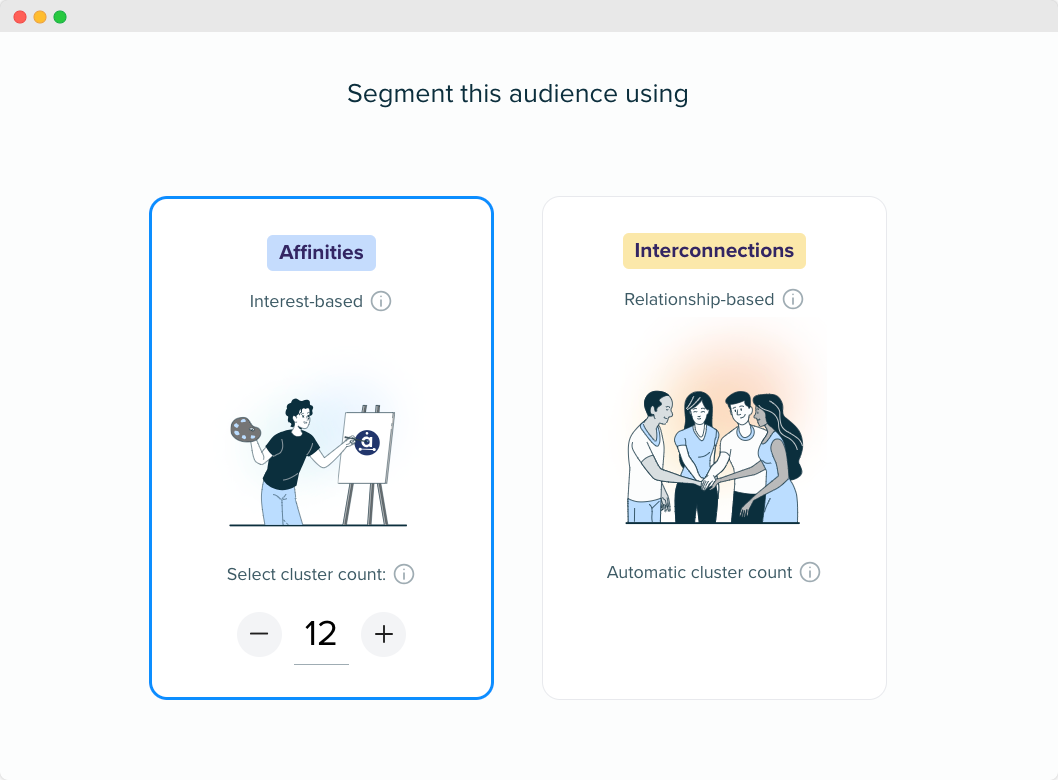Image resolution: width=1058 pixels, height=780 pixels.
Task: Show info for Select cluster count
Action: (x=403, y=574)
